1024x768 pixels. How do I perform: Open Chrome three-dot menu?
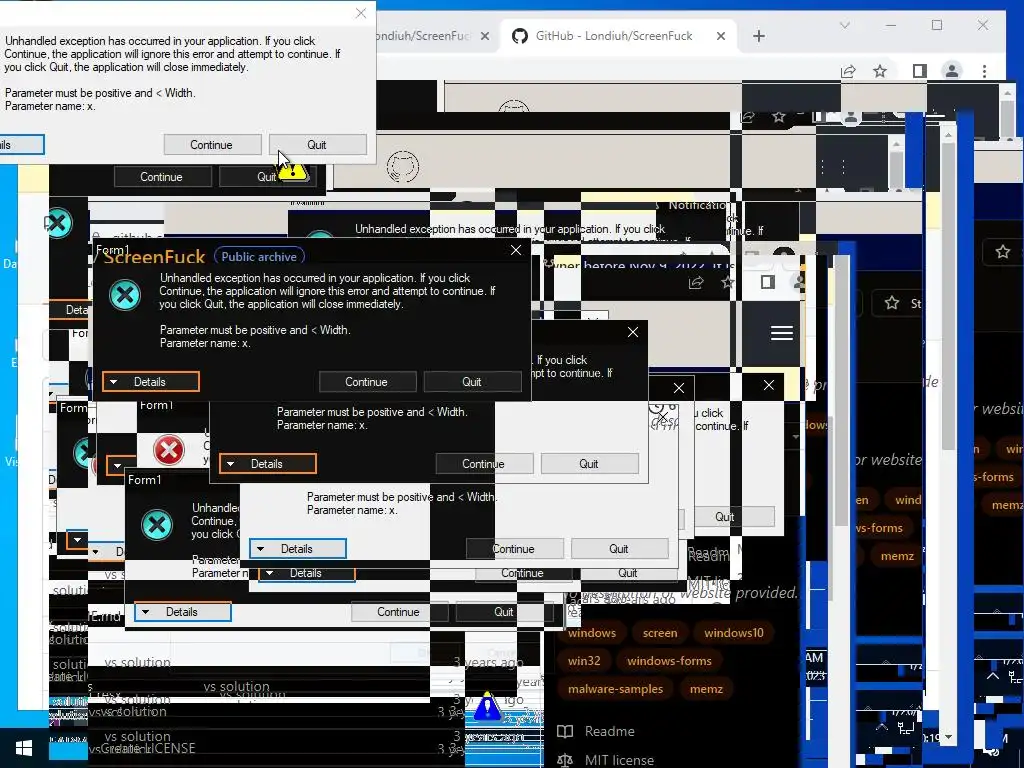pyautogui.click(x=984, y=71)
